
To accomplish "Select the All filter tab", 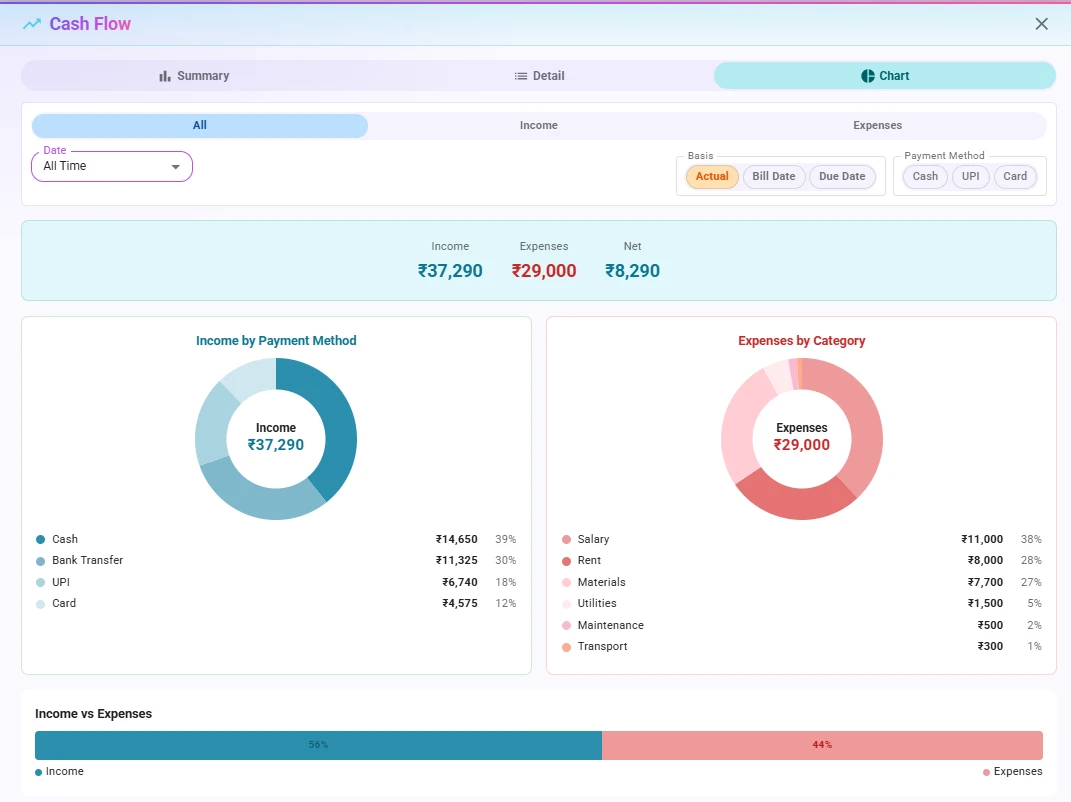I will (x=199, y=125).
